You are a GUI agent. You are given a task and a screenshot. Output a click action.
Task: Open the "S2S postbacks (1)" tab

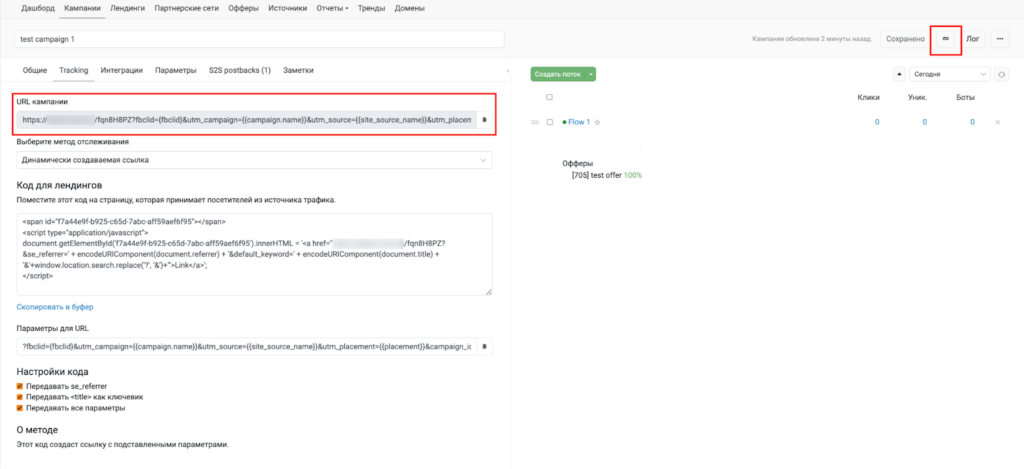tap(240, 71)
